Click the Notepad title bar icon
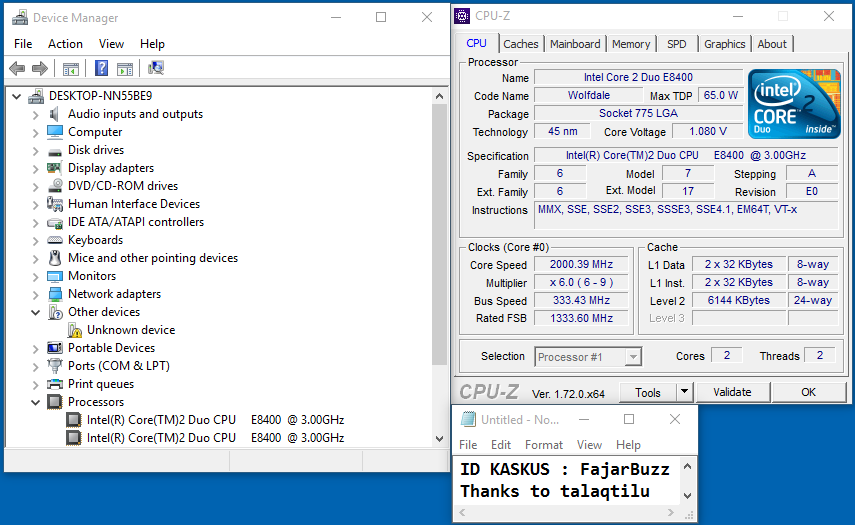 pos(468,419)
